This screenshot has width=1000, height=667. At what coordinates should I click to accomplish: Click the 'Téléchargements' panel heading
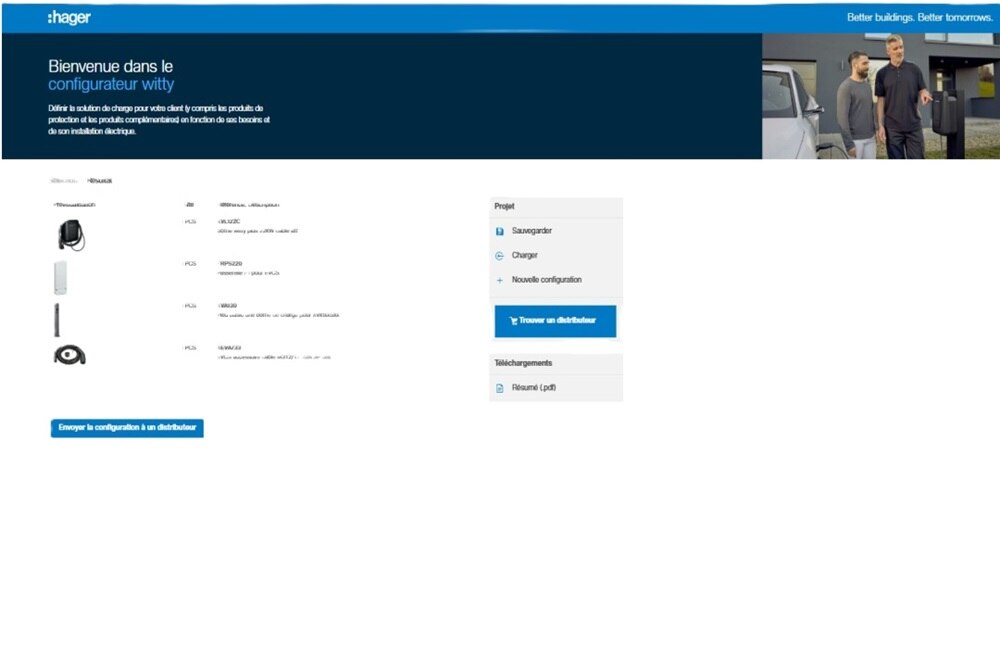click(523, 363)
